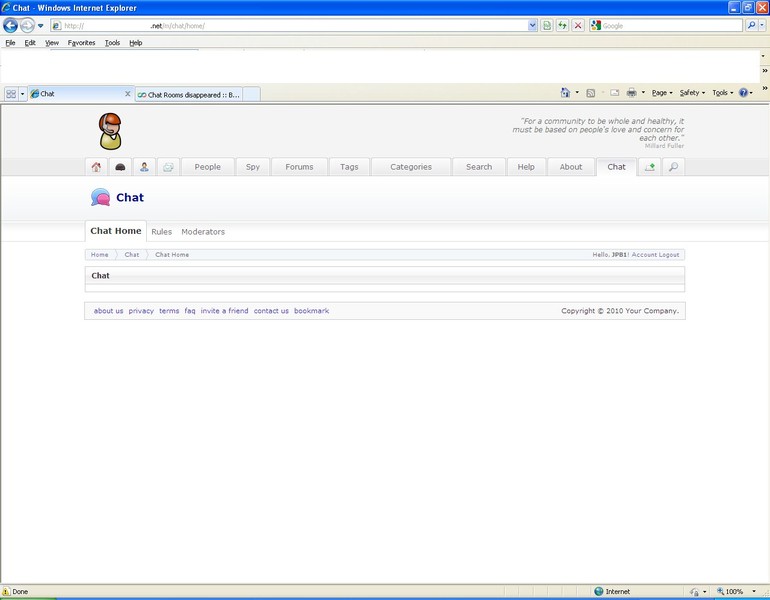This screenshot has width=770, height=600.
Task: Click the Chat speech bubbles icon
Action: 101,197
